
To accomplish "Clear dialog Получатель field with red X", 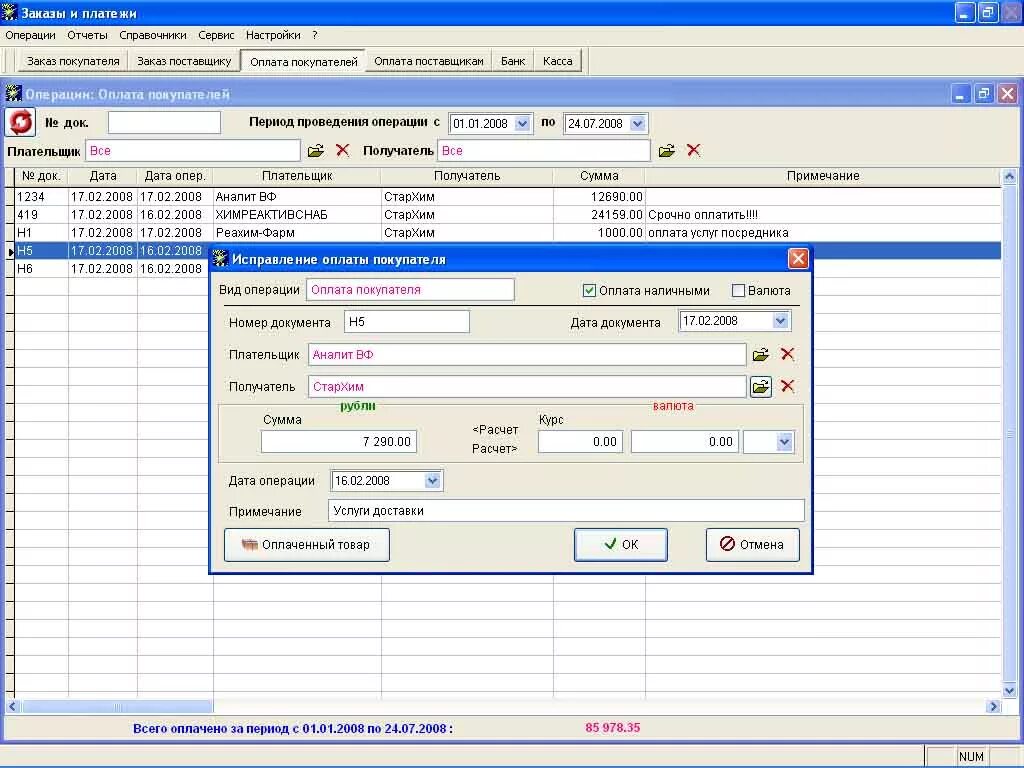I will pyautogui.click(x=788, y=386).
